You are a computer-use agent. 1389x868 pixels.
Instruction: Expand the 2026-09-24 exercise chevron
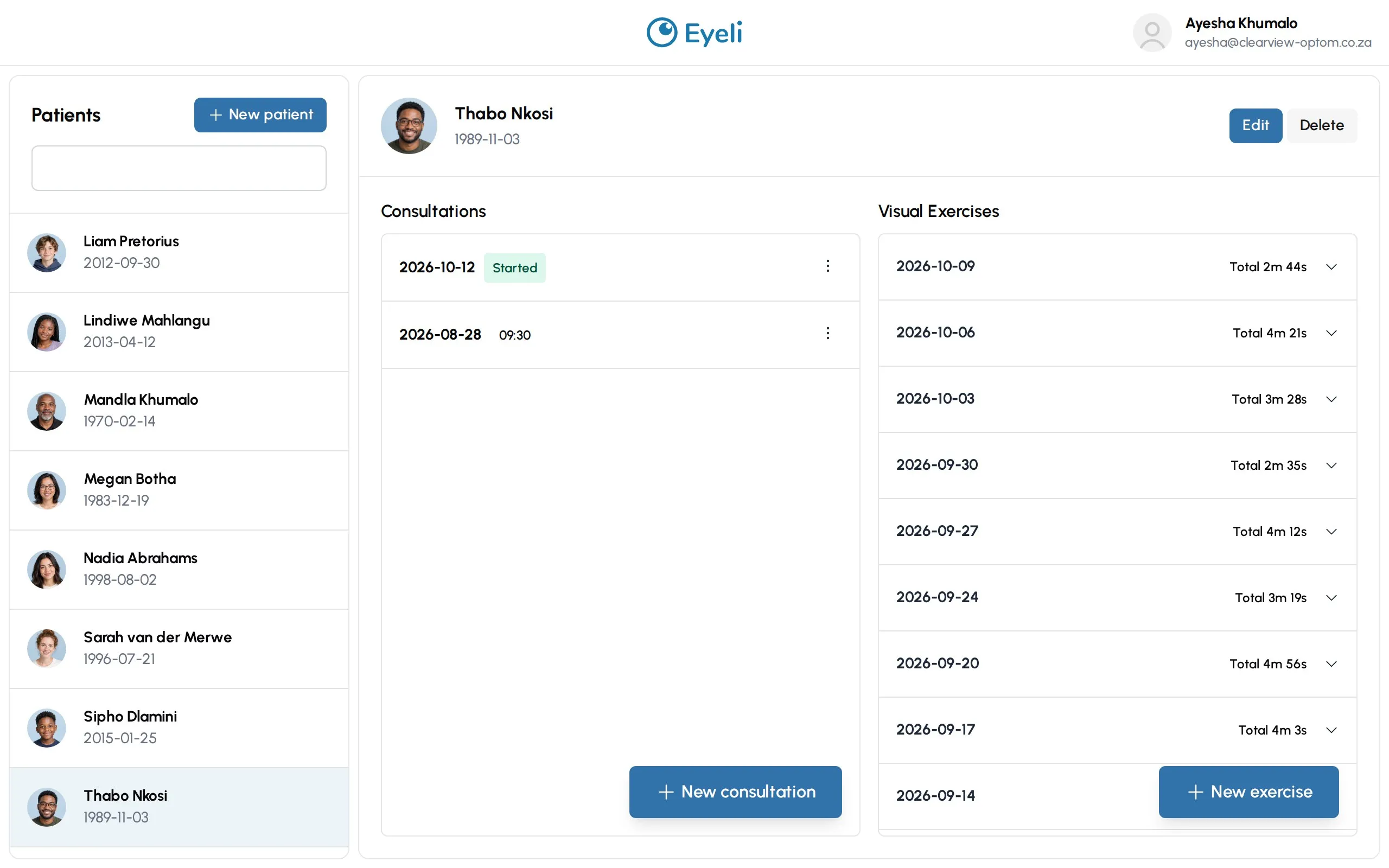(1331, 598)
